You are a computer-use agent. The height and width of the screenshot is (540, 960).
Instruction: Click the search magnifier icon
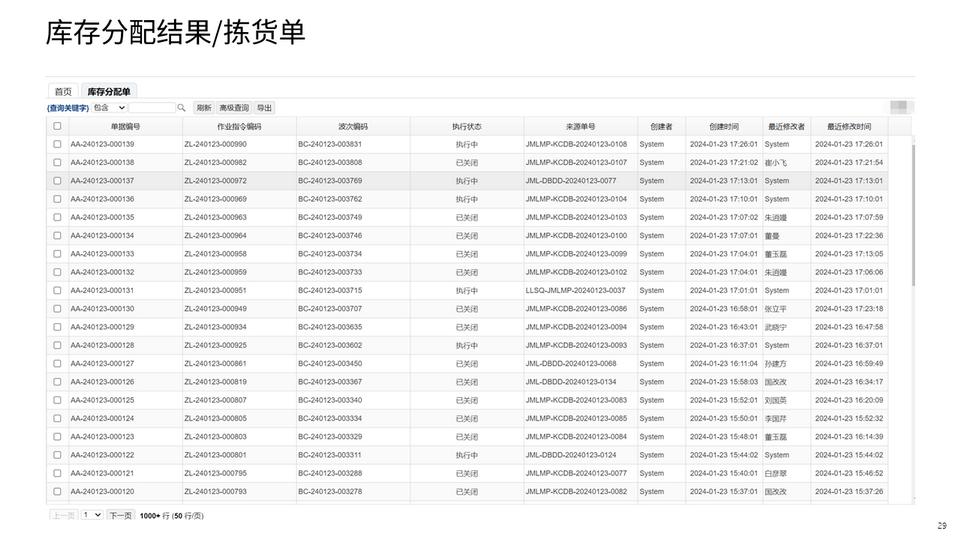(x=181, y=108)
